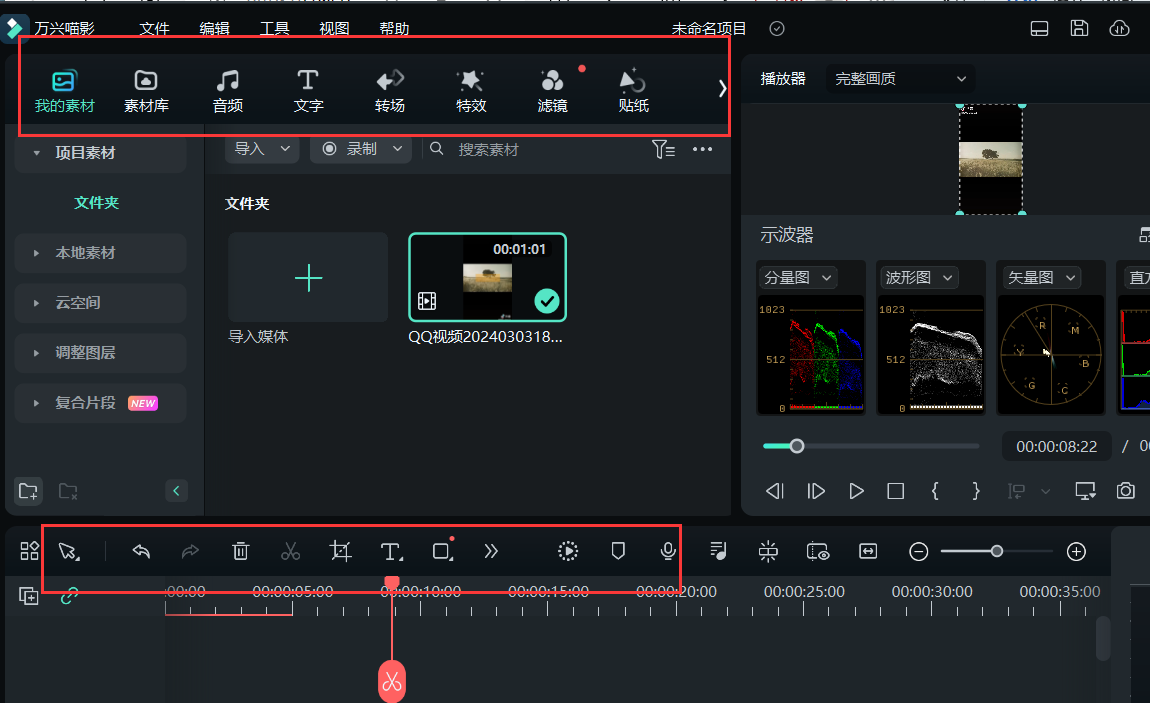This screenshot has height=703, width=1150.
Task: Open the 贴纸 (Stickers) panel
Action: tap(633, 90)
